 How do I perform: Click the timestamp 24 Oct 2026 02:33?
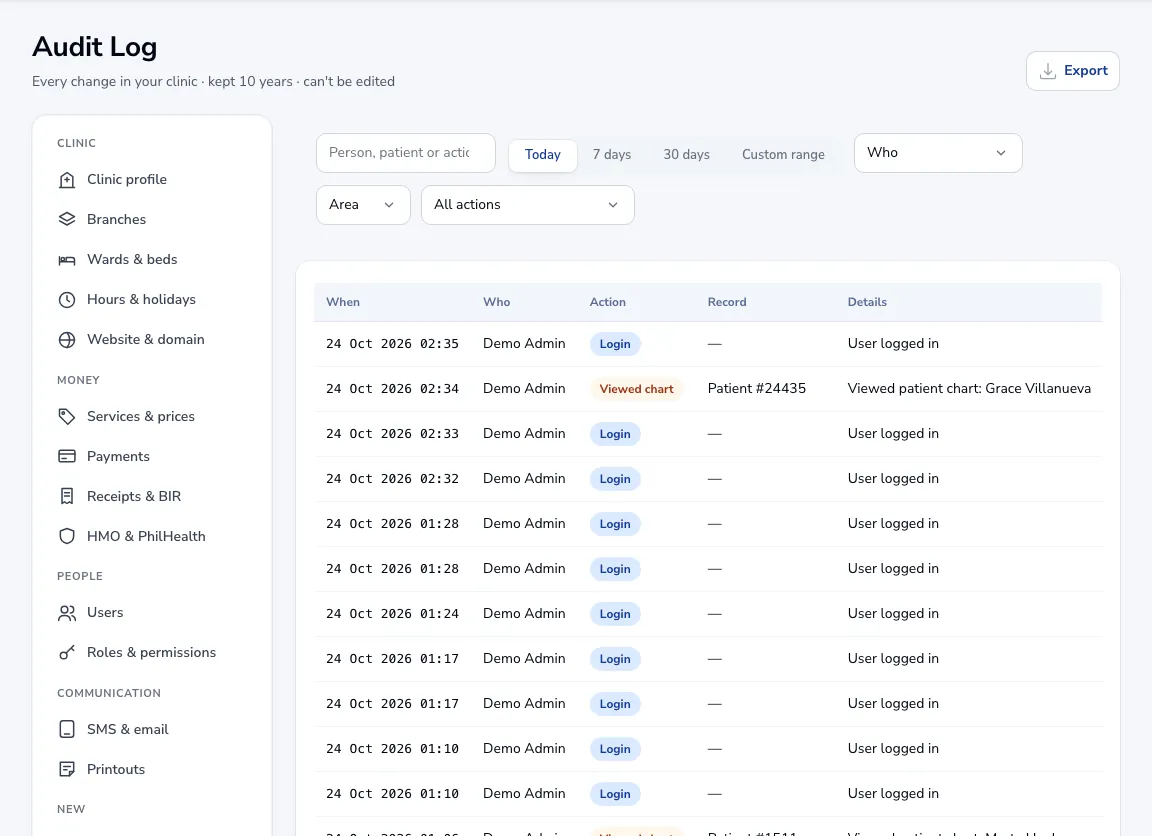pyautogui.click(x=392, y=434)
